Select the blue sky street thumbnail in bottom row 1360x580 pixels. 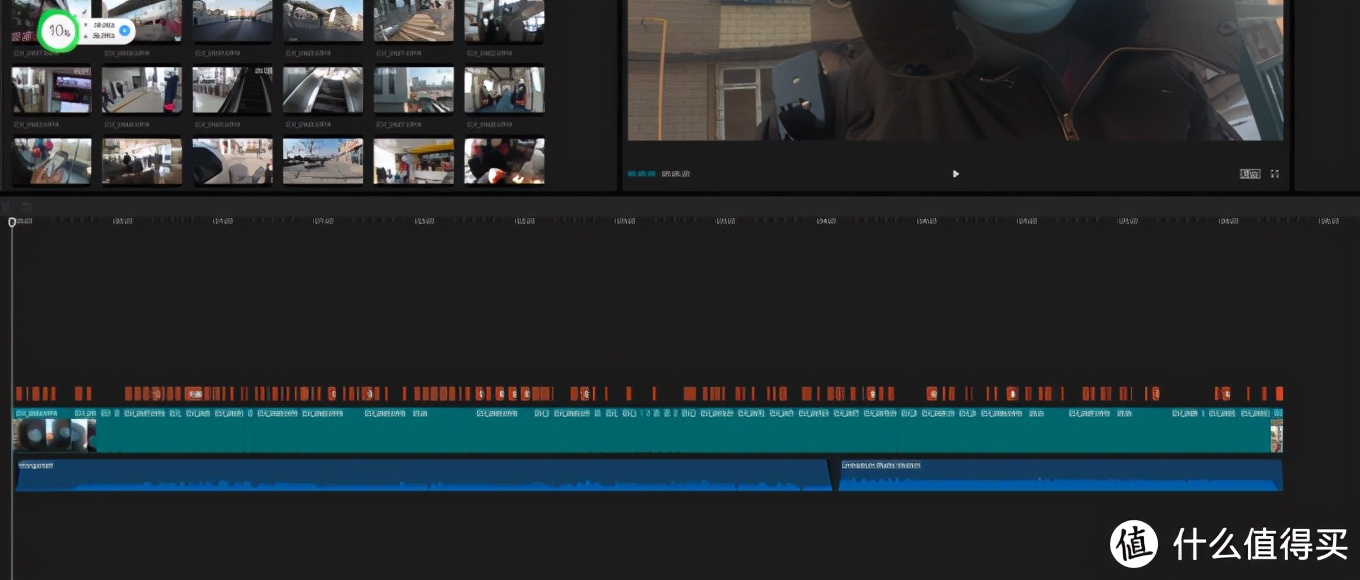(322, 160)
